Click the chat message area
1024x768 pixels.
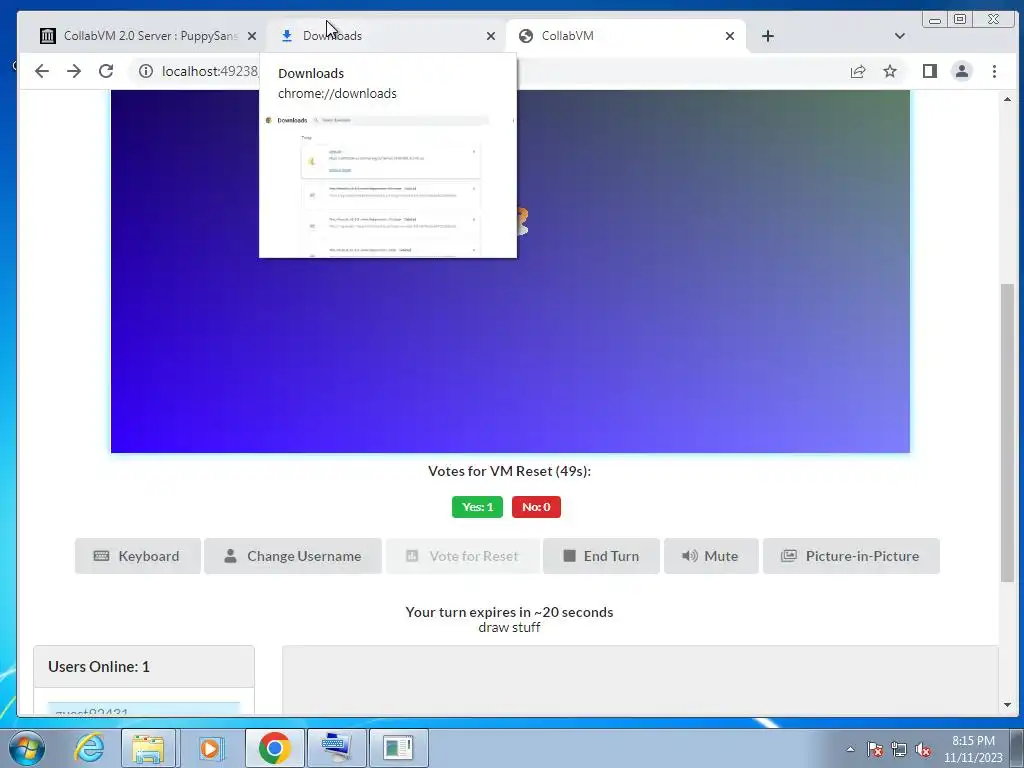click(x=640, y=680)
